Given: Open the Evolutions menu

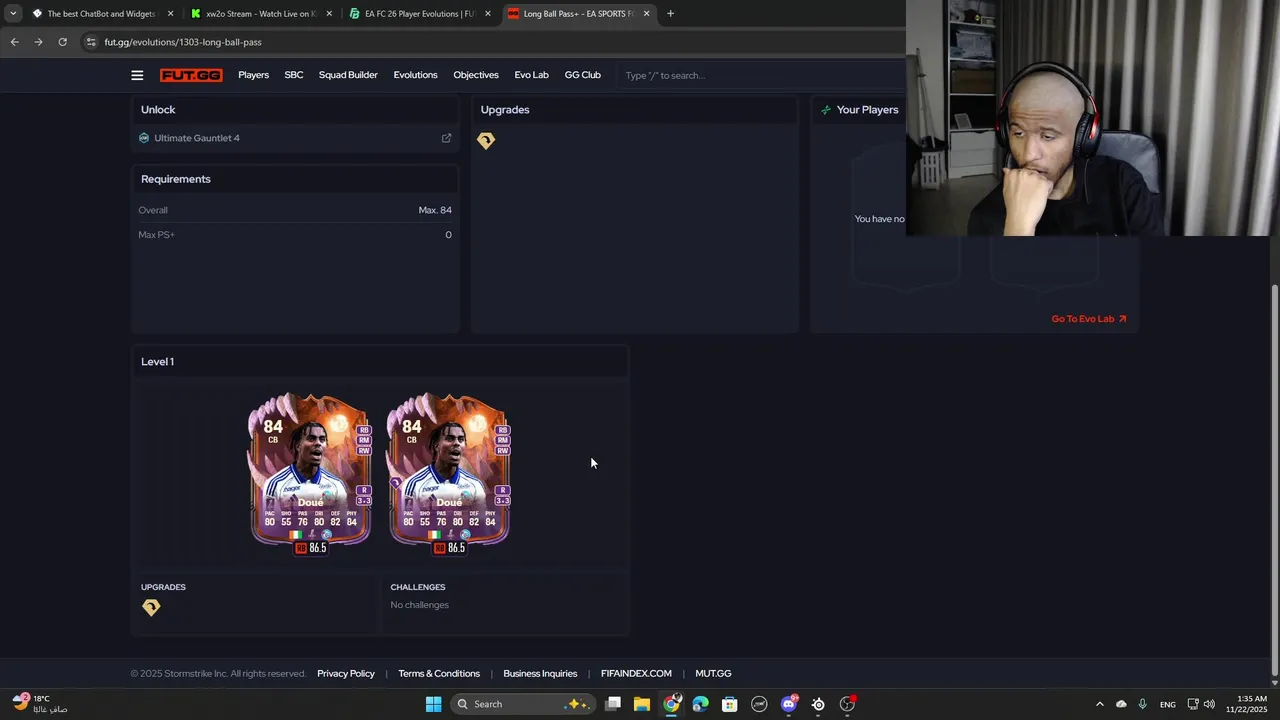Looking at the screenshot, I should click(x=415, y=75).
